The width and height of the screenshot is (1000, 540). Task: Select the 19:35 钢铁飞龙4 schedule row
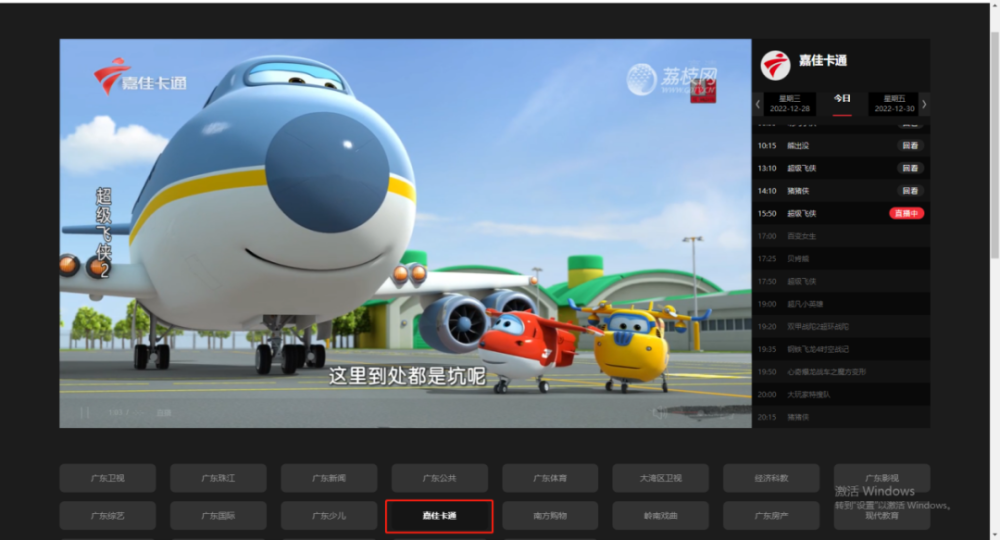coord(841,349)
